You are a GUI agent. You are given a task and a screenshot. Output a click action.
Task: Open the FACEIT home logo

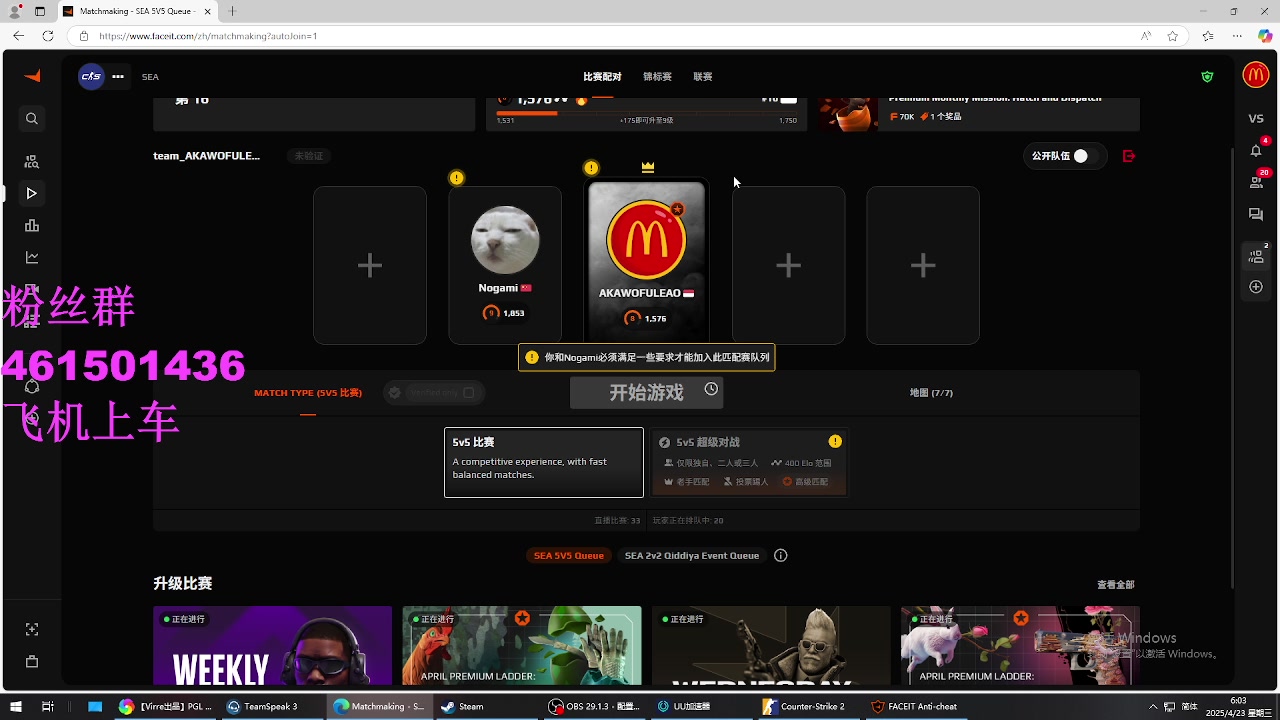click(32, 76)
